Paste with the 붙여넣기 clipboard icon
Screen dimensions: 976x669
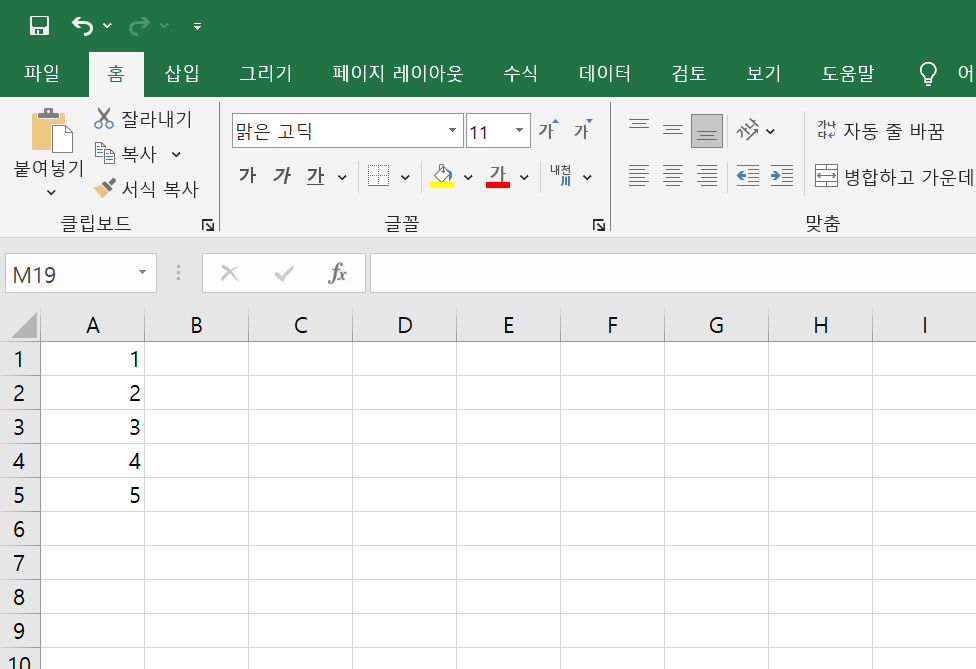click(x=52, y=130)
